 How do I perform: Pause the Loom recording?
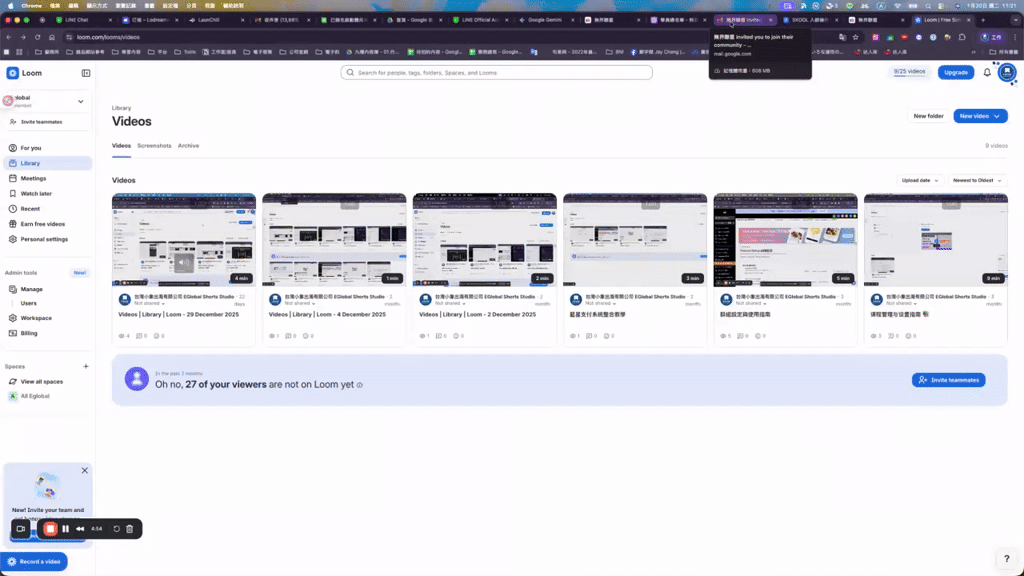[x=65, y=528]
